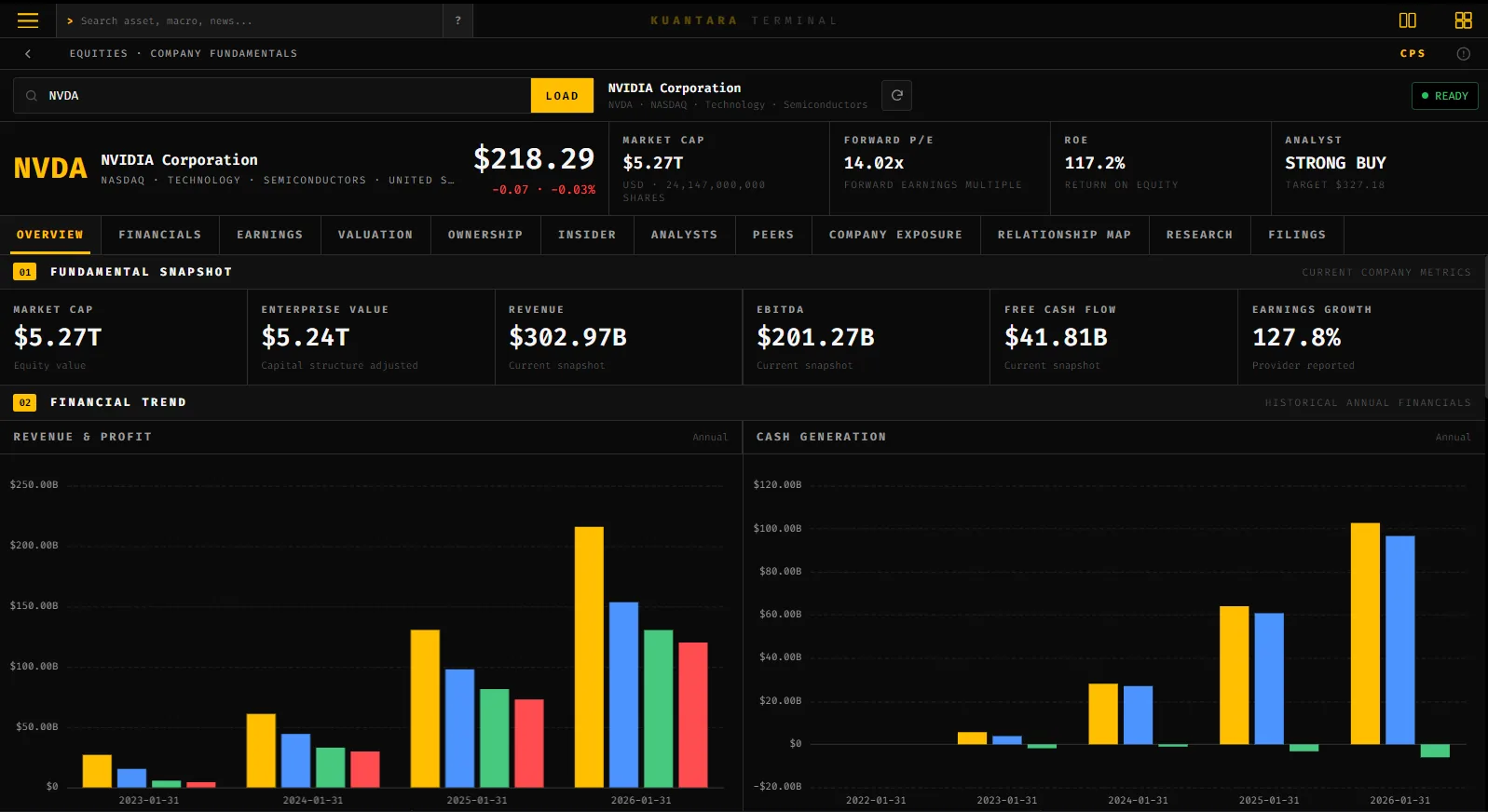
Task: Go back with the chevron arrow
Action: point(28,54)
